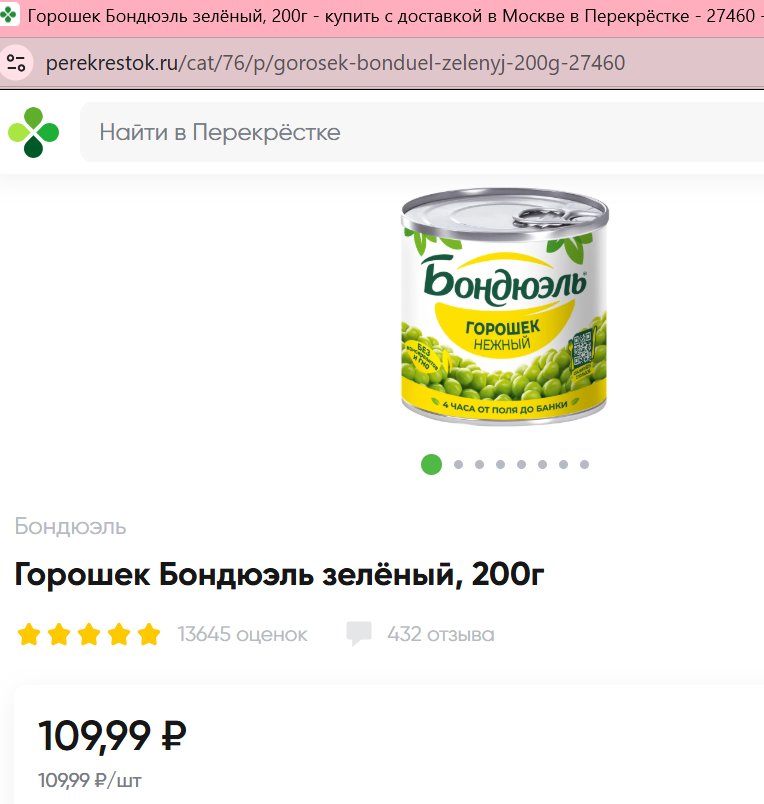Select the fourth image carousel dot
Viewport: 764px width, 804px height.
[x=500, y=465]
